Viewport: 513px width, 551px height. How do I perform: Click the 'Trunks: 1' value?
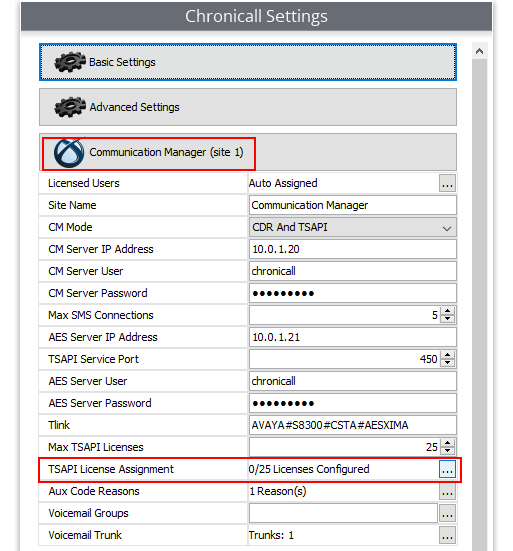(271, 535)
